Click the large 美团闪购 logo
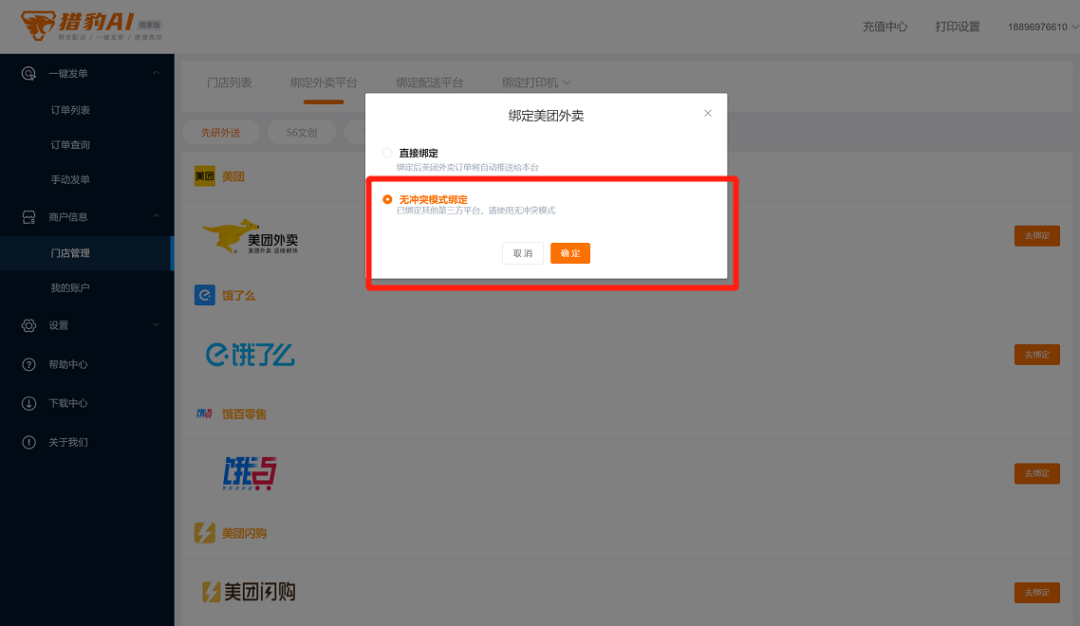Image resolution: width=1080 pixels, height=626 pixels. [x=249, y=592]
